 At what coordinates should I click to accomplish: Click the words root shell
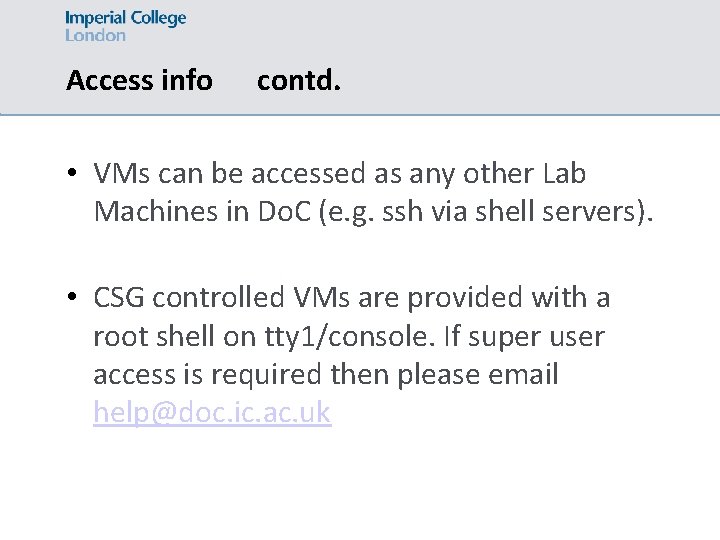pos(154,337)
